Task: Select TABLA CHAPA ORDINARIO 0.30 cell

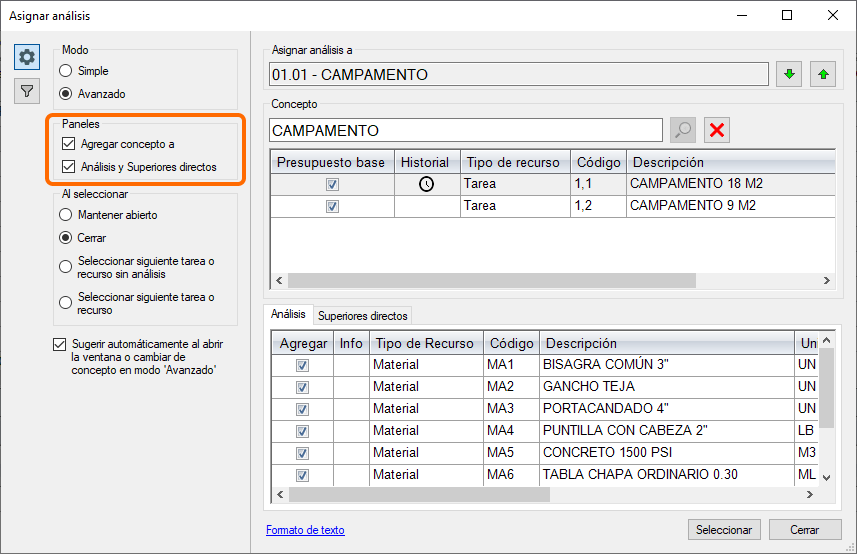Action: [x=667, y=474]
